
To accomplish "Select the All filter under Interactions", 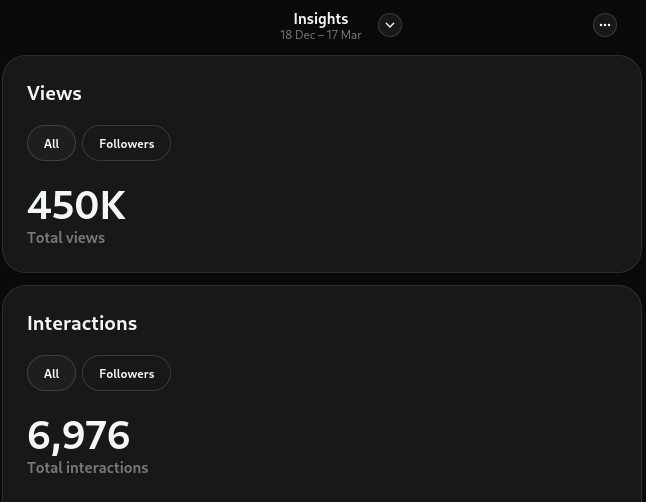I will [51, 373].
